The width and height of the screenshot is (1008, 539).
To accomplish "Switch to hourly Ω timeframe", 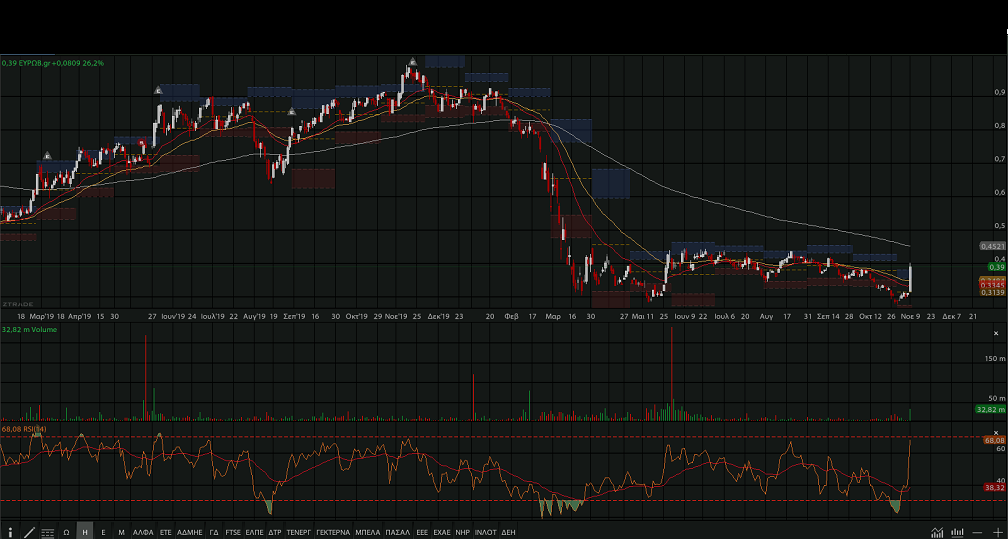I will tap(66, 532).
